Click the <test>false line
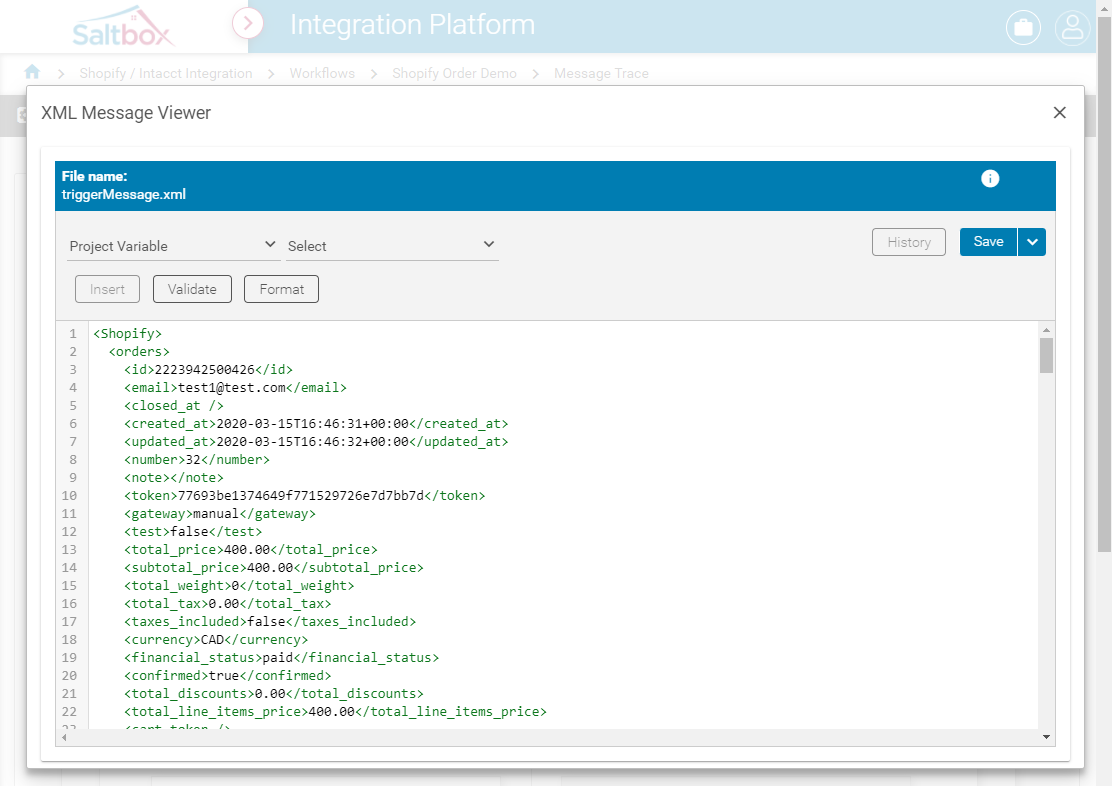This screenshot has width=1112, height=786. [193, 531]
